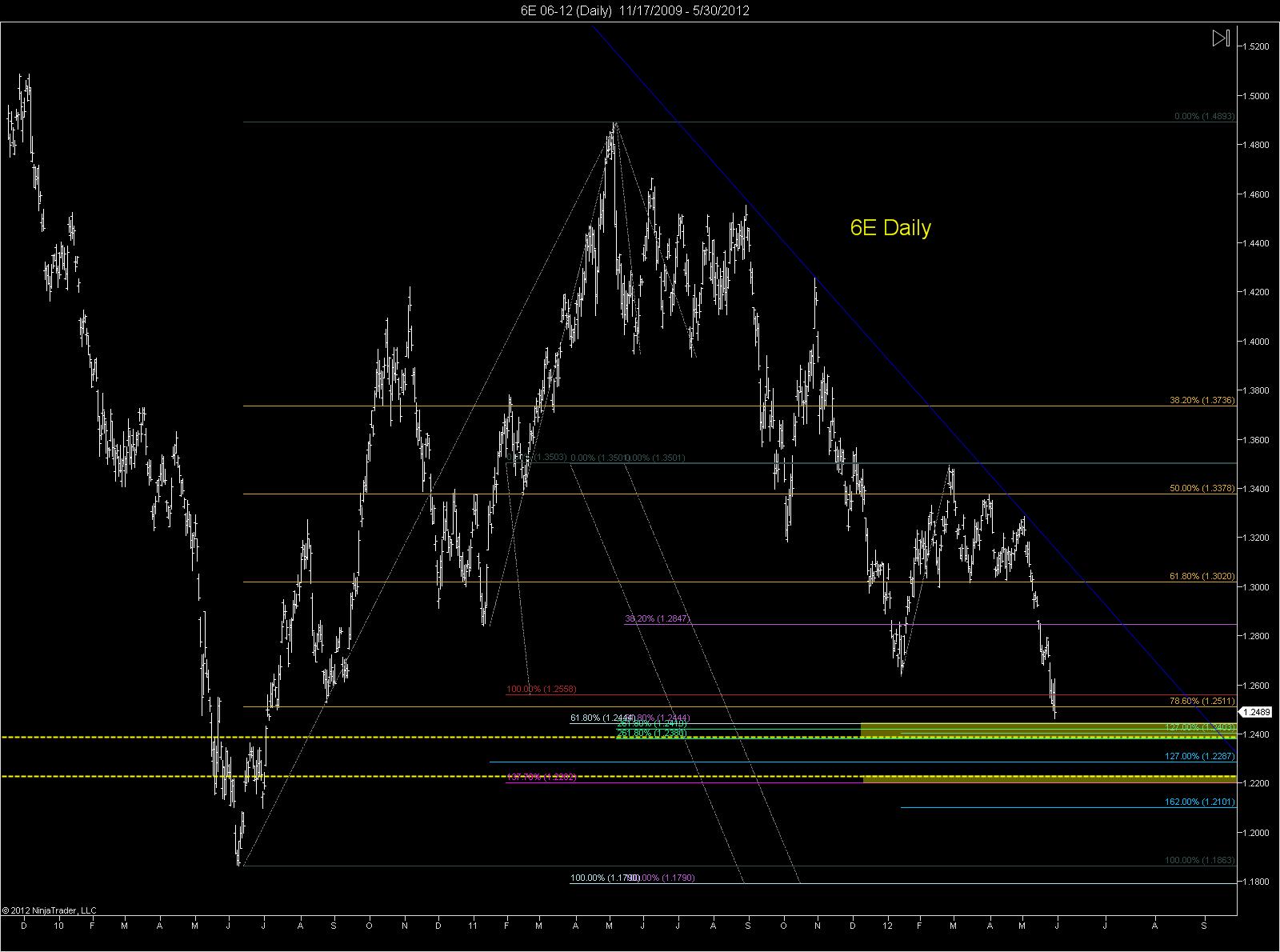Select the '38.20% (1.3736)' Fibonacci label
This screenshot has height=952, width=1280.
pos(1202,400)
